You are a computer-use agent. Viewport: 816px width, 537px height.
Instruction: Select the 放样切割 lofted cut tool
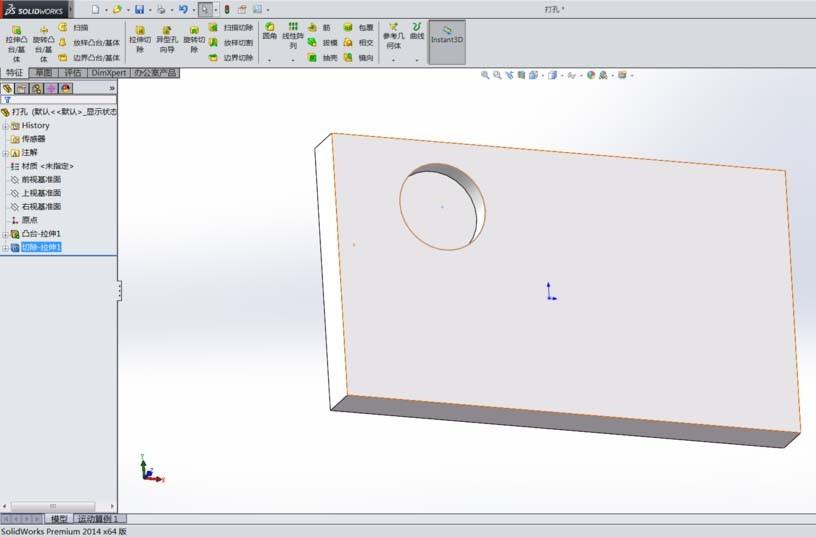click(231, 42)
